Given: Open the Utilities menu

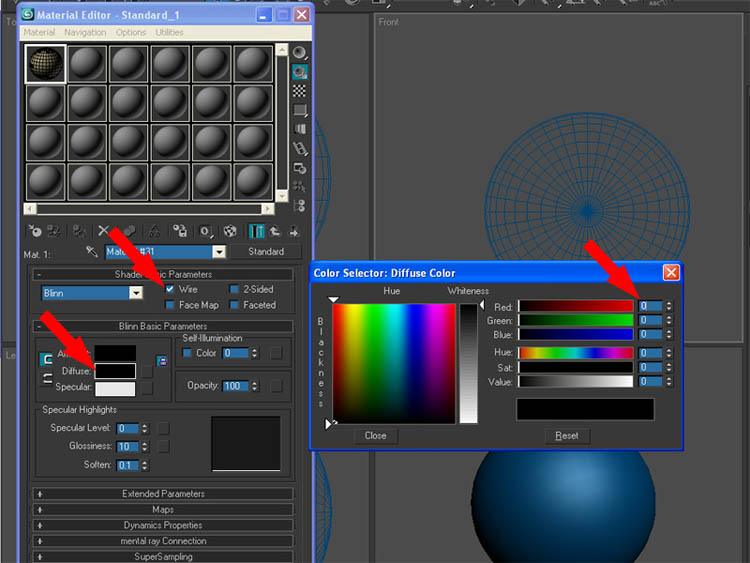Looking at the screenshot, I should coord(169,33).
